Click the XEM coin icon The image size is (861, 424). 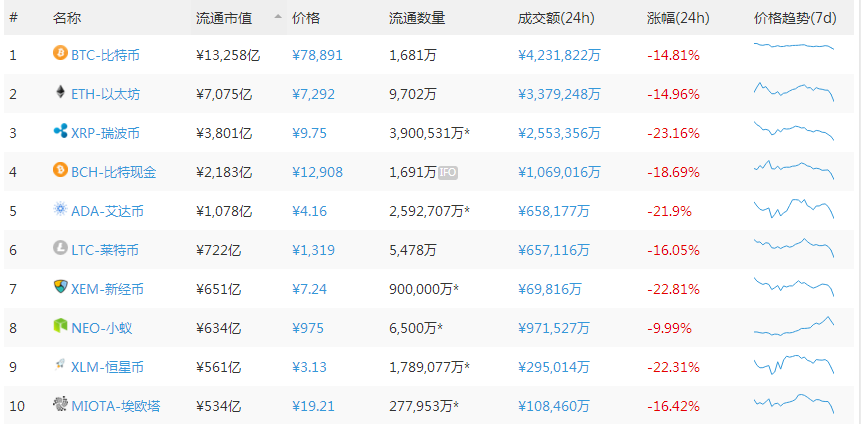click(x=60, y=287)
